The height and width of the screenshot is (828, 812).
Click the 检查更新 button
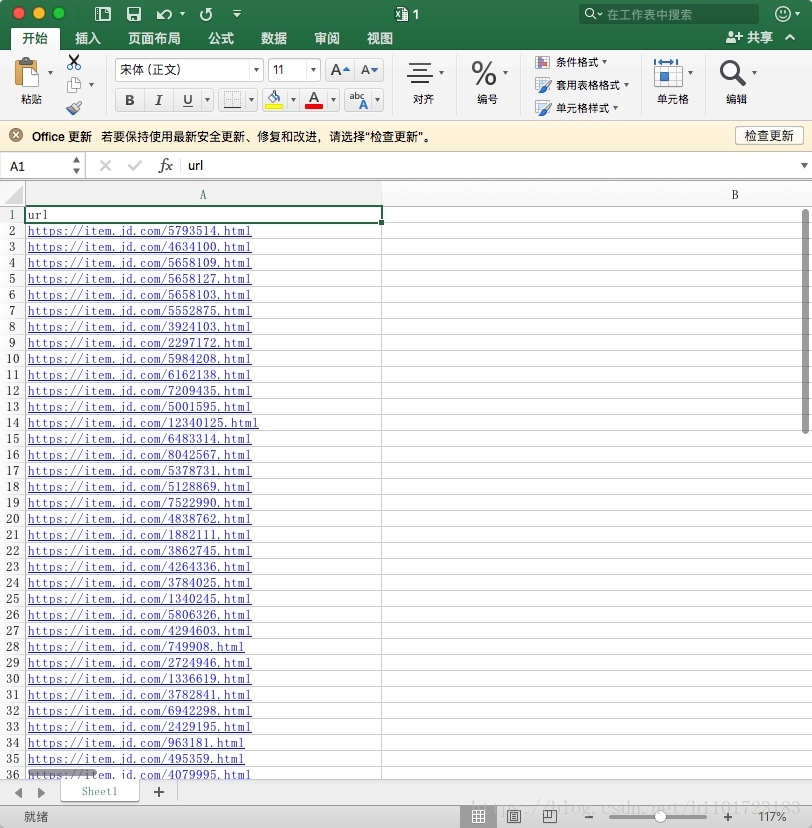tap(769, 136)
